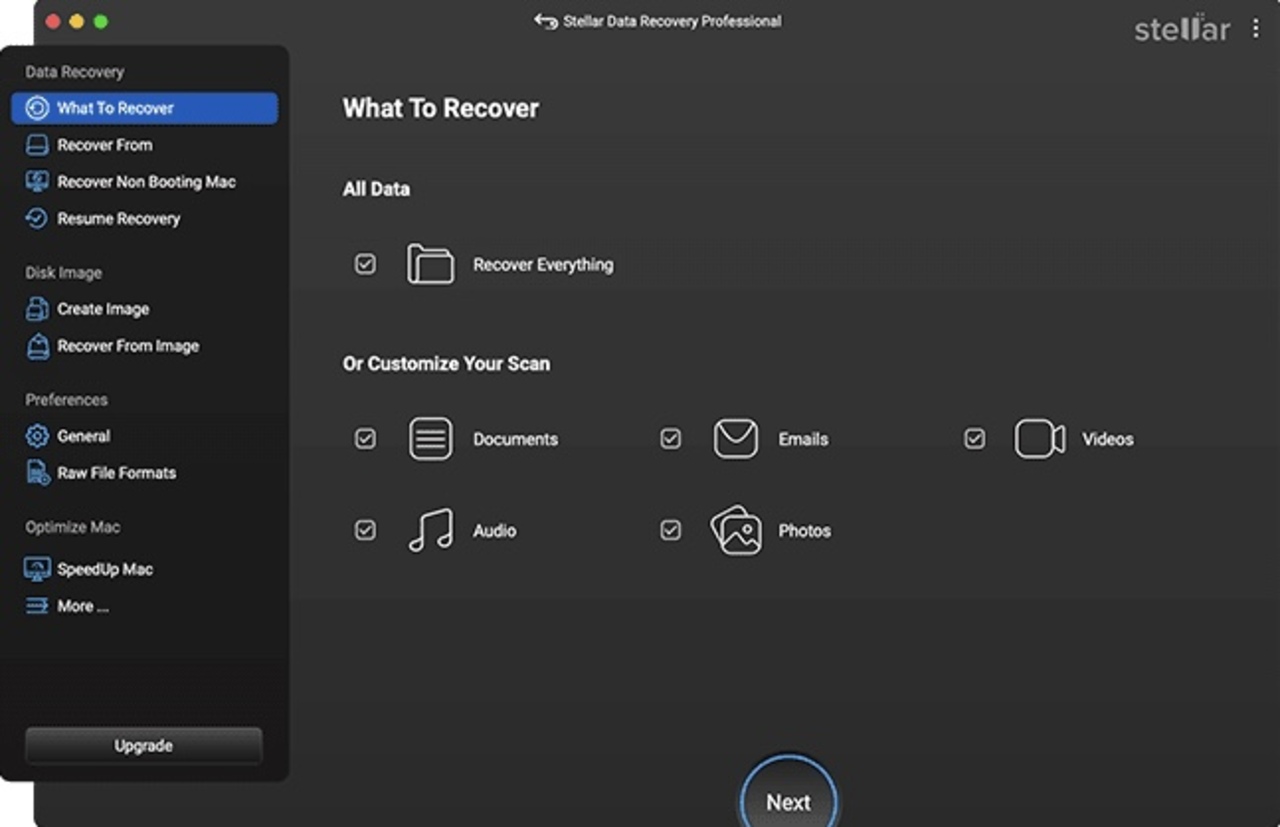Screen dimensions: 1280x827
Task: Click the Recover Everything folder icon
Action: [x=431, y=264]
